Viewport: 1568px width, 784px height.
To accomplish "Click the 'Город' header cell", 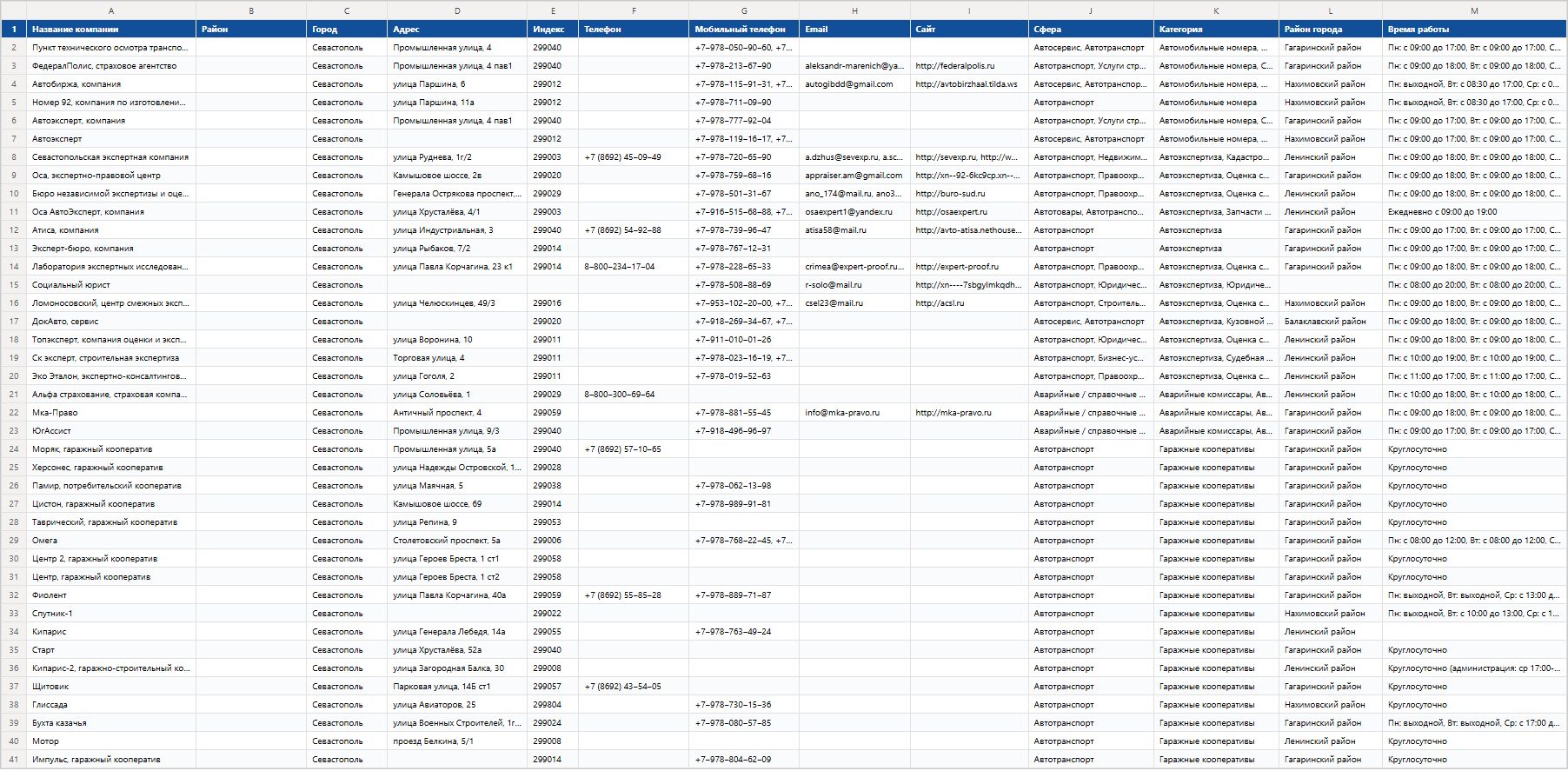I will pyautogui.click(x=347, y=30).
